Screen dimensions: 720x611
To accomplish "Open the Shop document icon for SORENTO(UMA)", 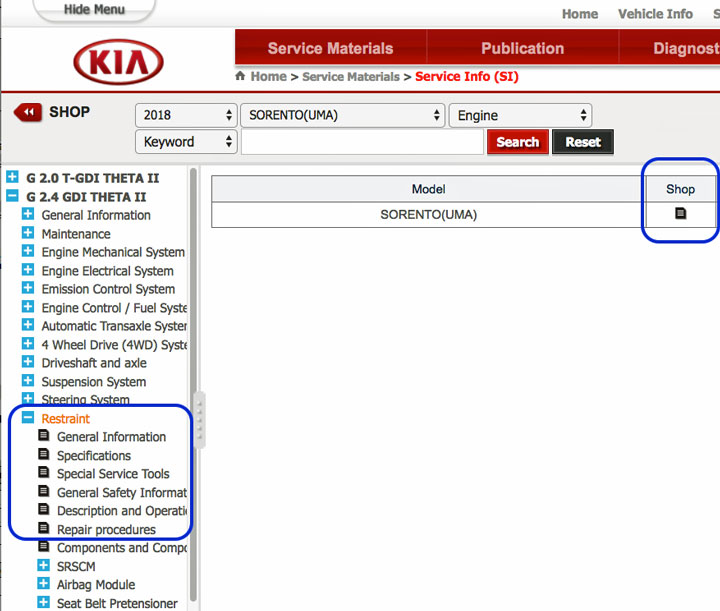I will (x=680, y=213).
